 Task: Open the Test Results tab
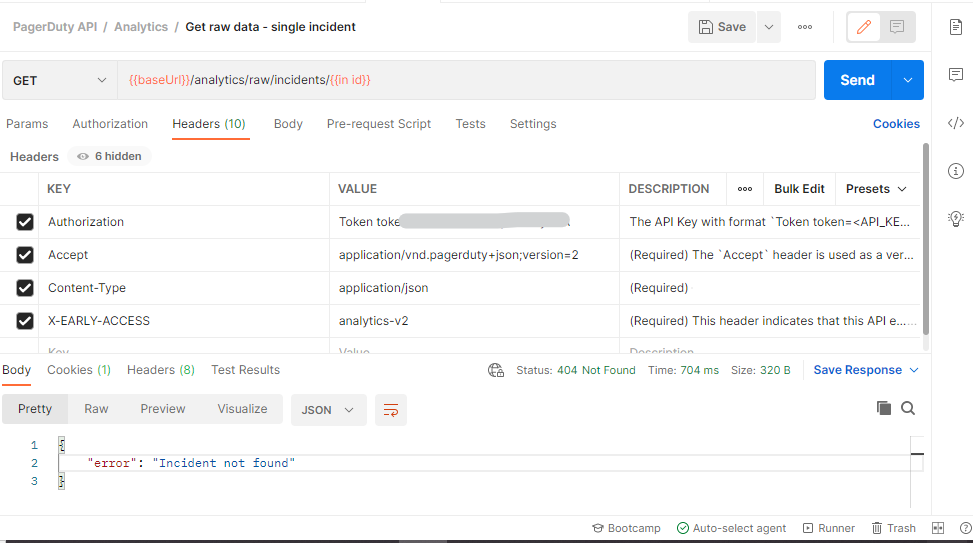[x=245, y=370]
